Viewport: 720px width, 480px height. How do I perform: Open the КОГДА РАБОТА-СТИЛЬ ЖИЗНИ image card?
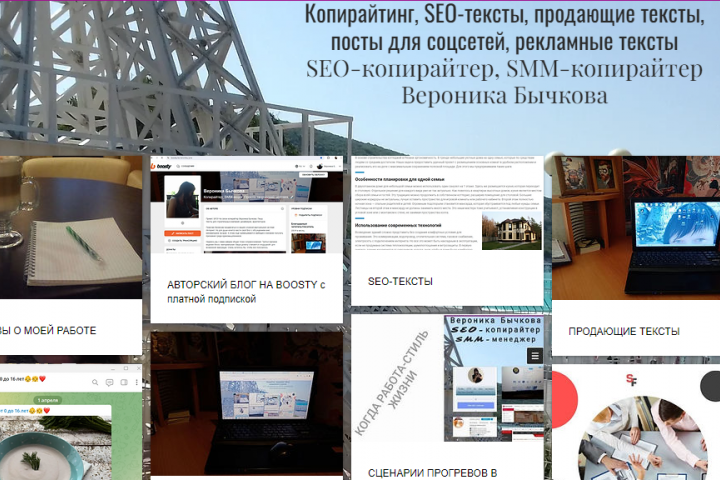pos(447,378)
